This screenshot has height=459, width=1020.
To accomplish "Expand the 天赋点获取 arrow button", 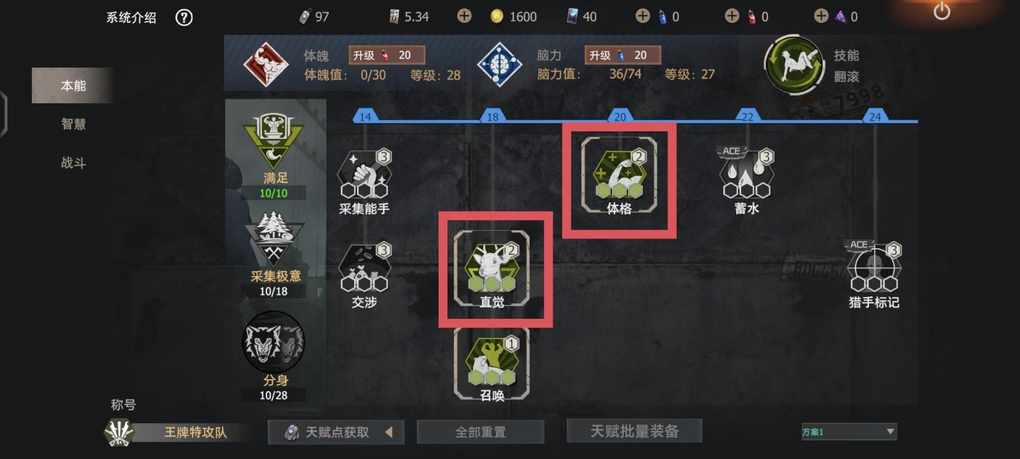I will [389, 432].
